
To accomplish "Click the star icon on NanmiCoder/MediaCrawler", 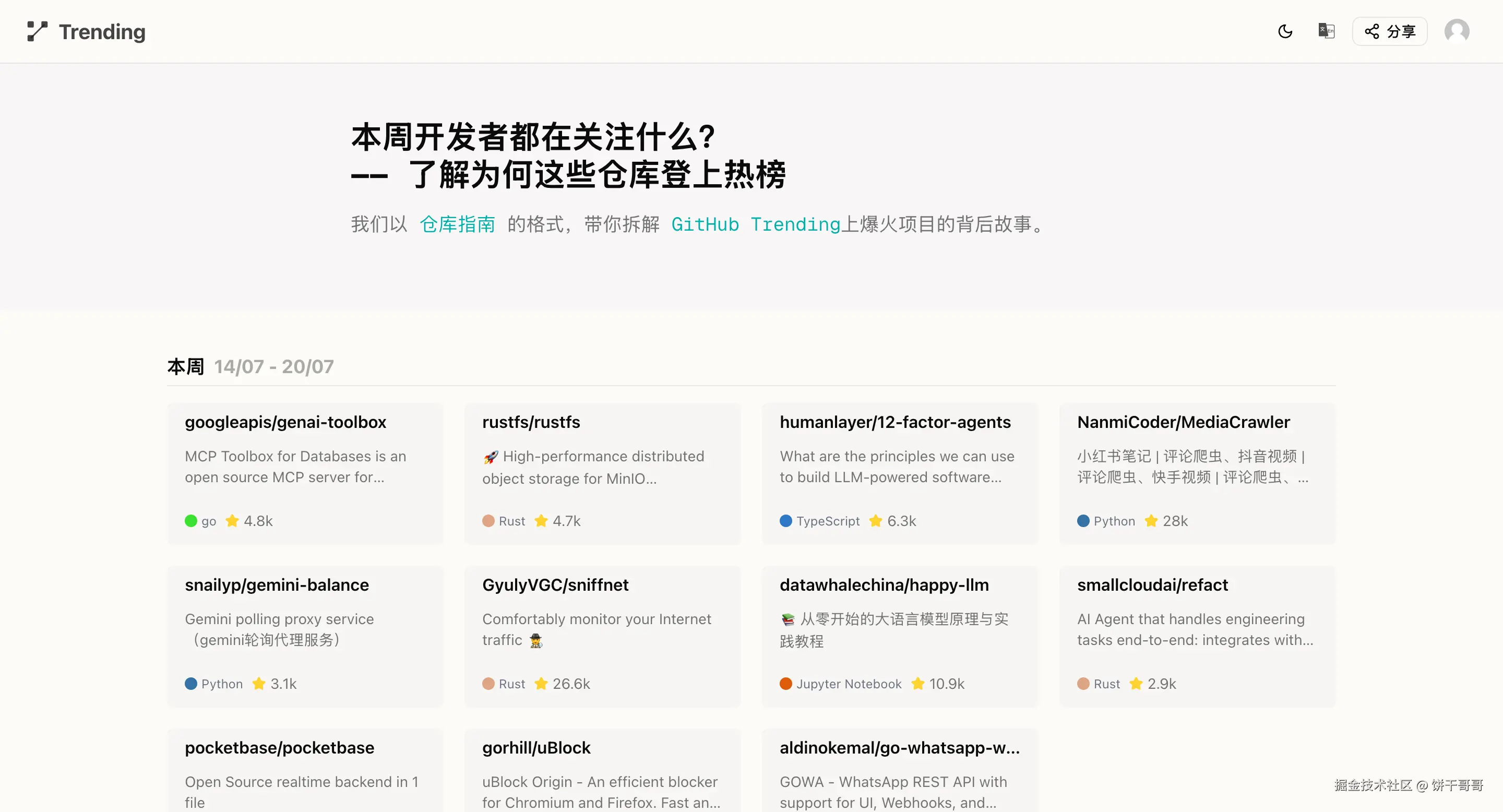I will click(x=1151, y=520).
